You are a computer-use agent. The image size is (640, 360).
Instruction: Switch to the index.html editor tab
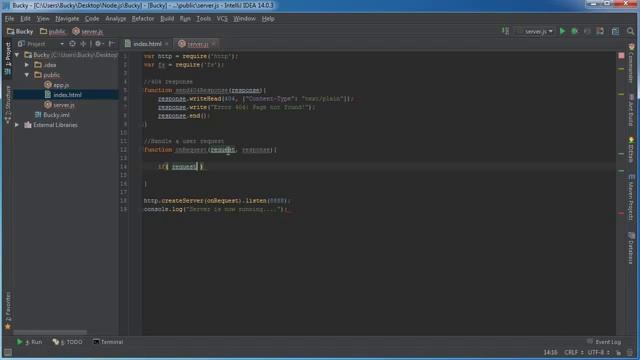[x=147, y=44]
